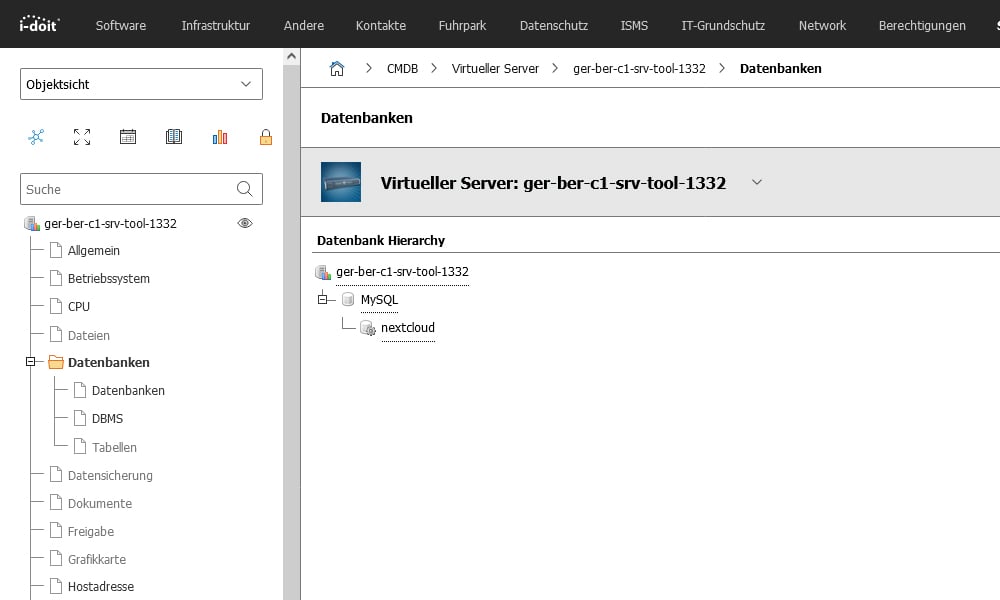Open the Berechtigungen menu
1000x600 pixels.
922,26
